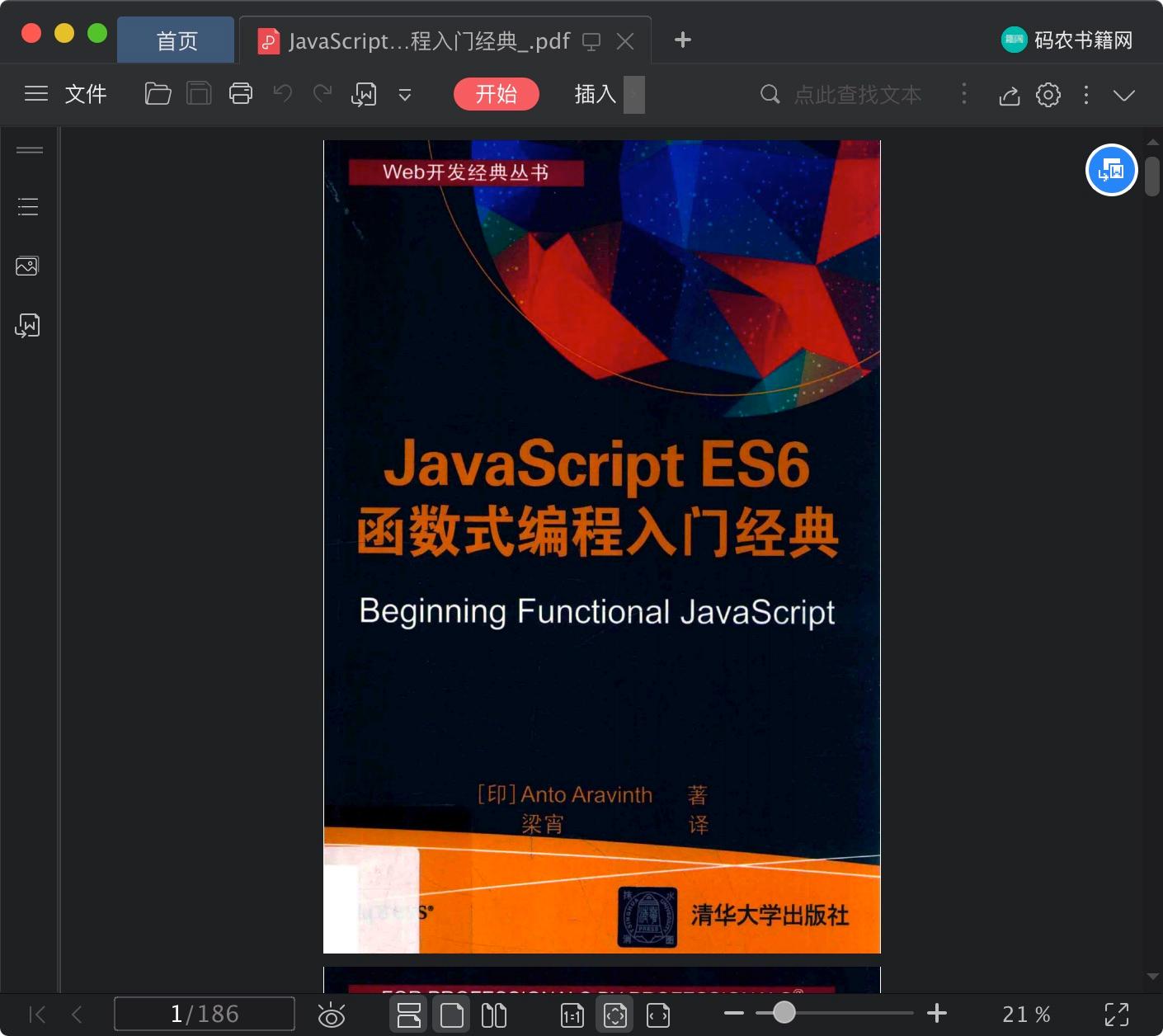
Task: Toggle continuous scroll view mode
Action: (x=409, y=1015)
